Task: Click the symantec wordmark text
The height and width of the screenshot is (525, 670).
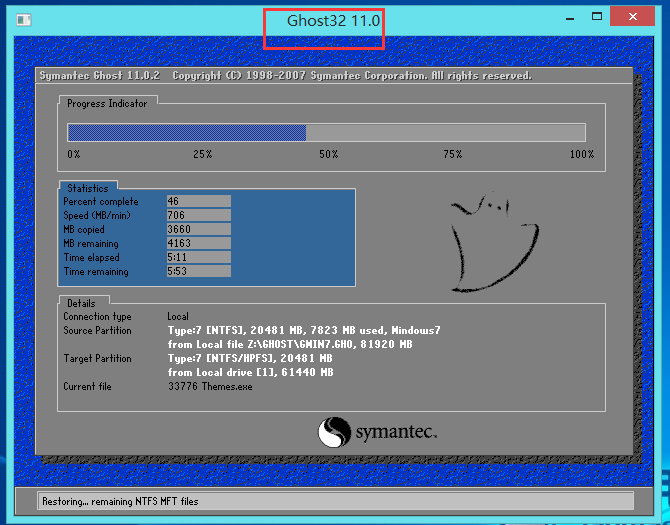Action: click(x=396, y=433)
